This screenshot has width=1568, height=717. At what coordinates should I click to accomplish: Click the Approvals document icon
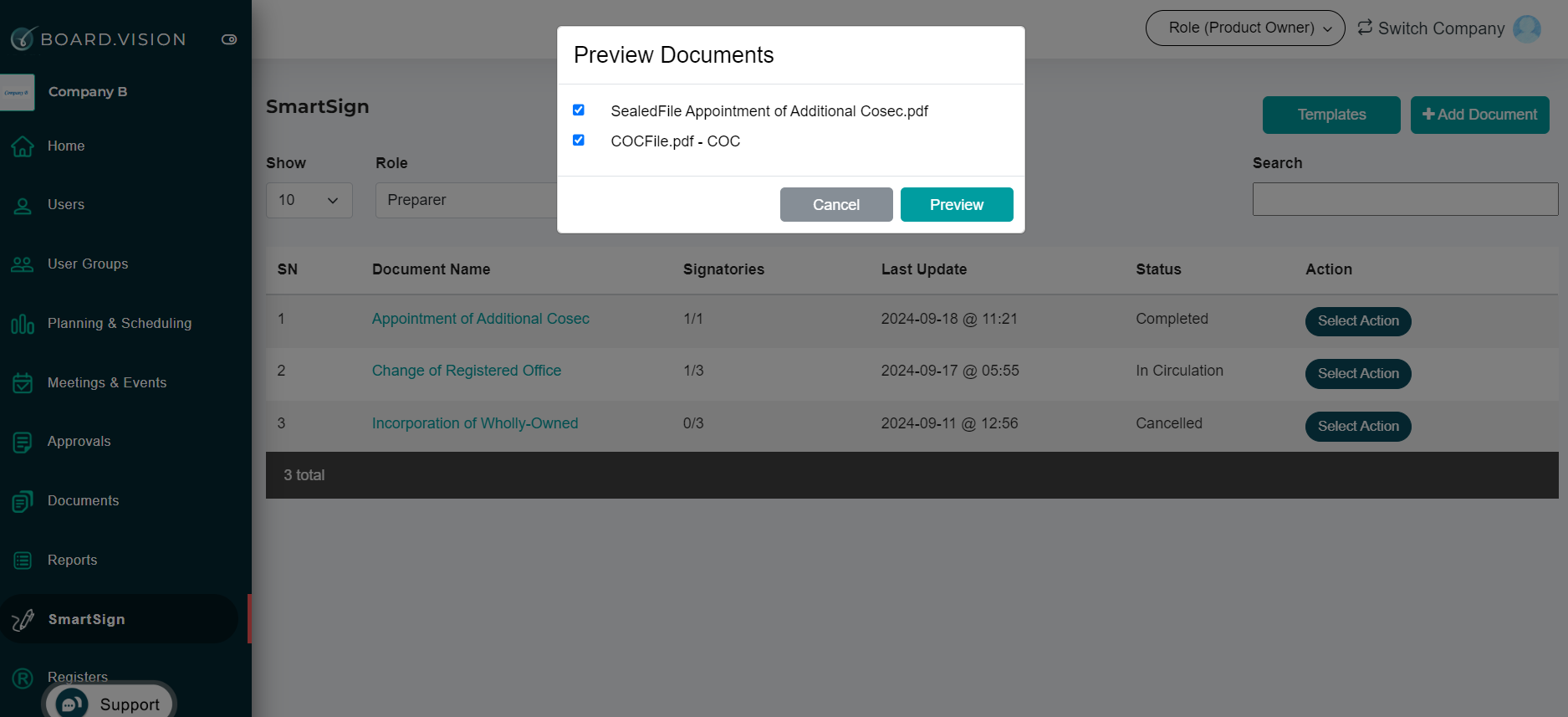[x=23, y=442]
